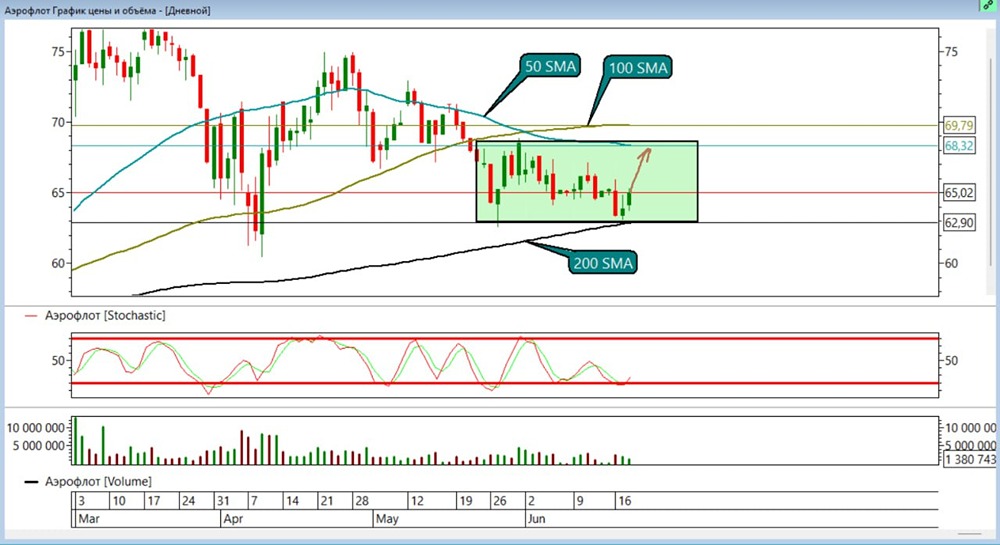1000x545 pixels.
Task: Click the '19' day label on the date axis
Action: click(466, 501)
